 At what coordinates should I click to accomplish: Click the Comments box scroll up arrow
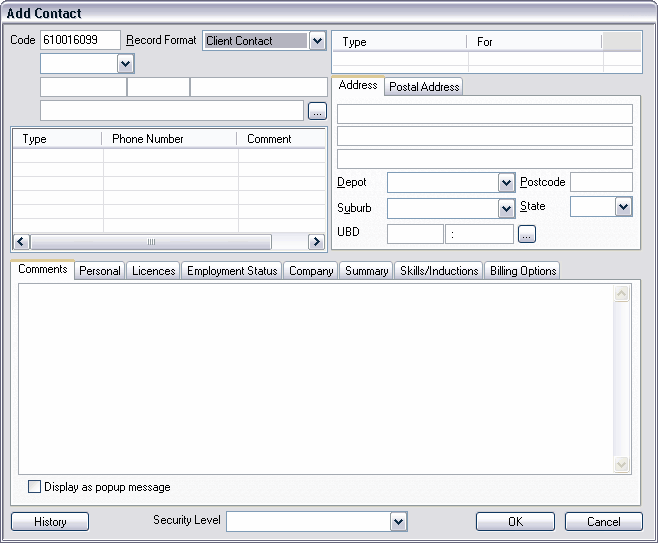[621, 294]
